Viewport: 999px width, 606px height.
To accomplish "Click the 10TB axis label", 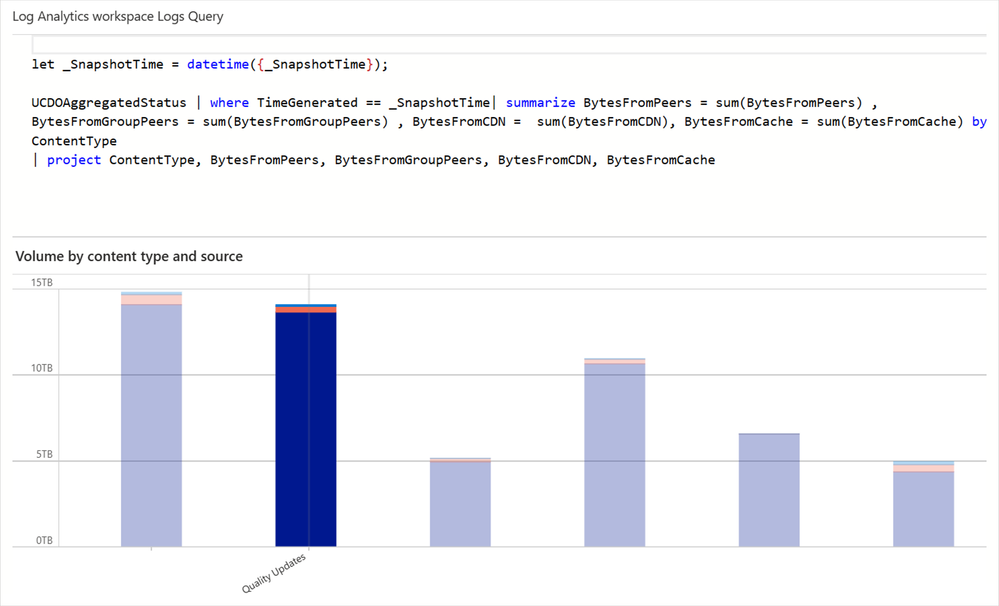I will (42, 368).
